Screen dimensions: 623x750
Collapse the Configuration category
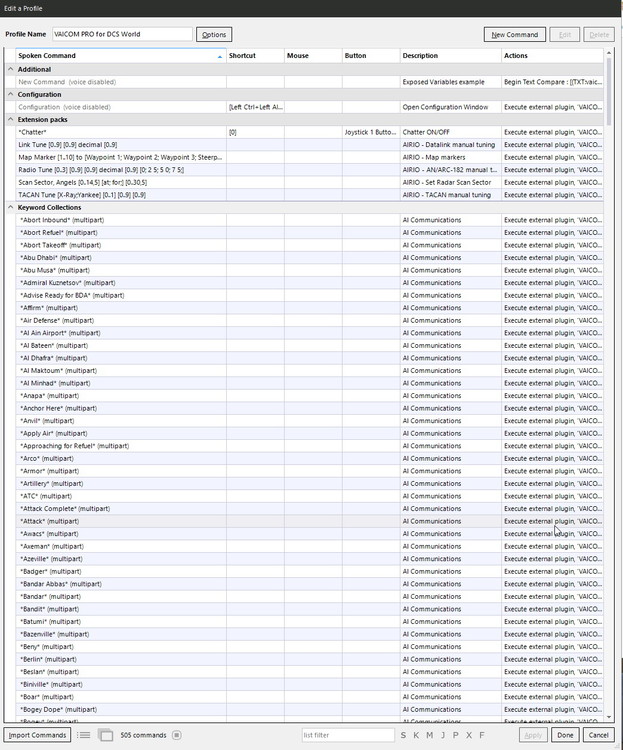point(11,94)
